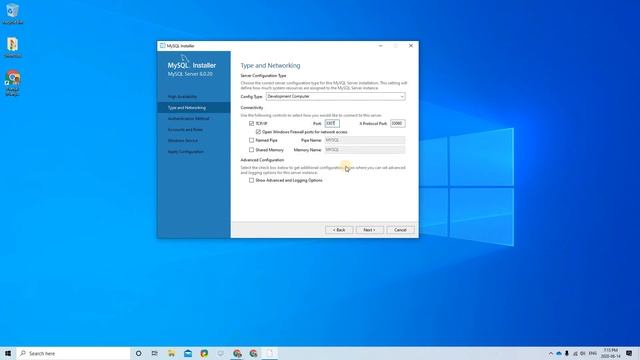
Task: Click the TCP/IP Port input field
Action: coord(332,123)
